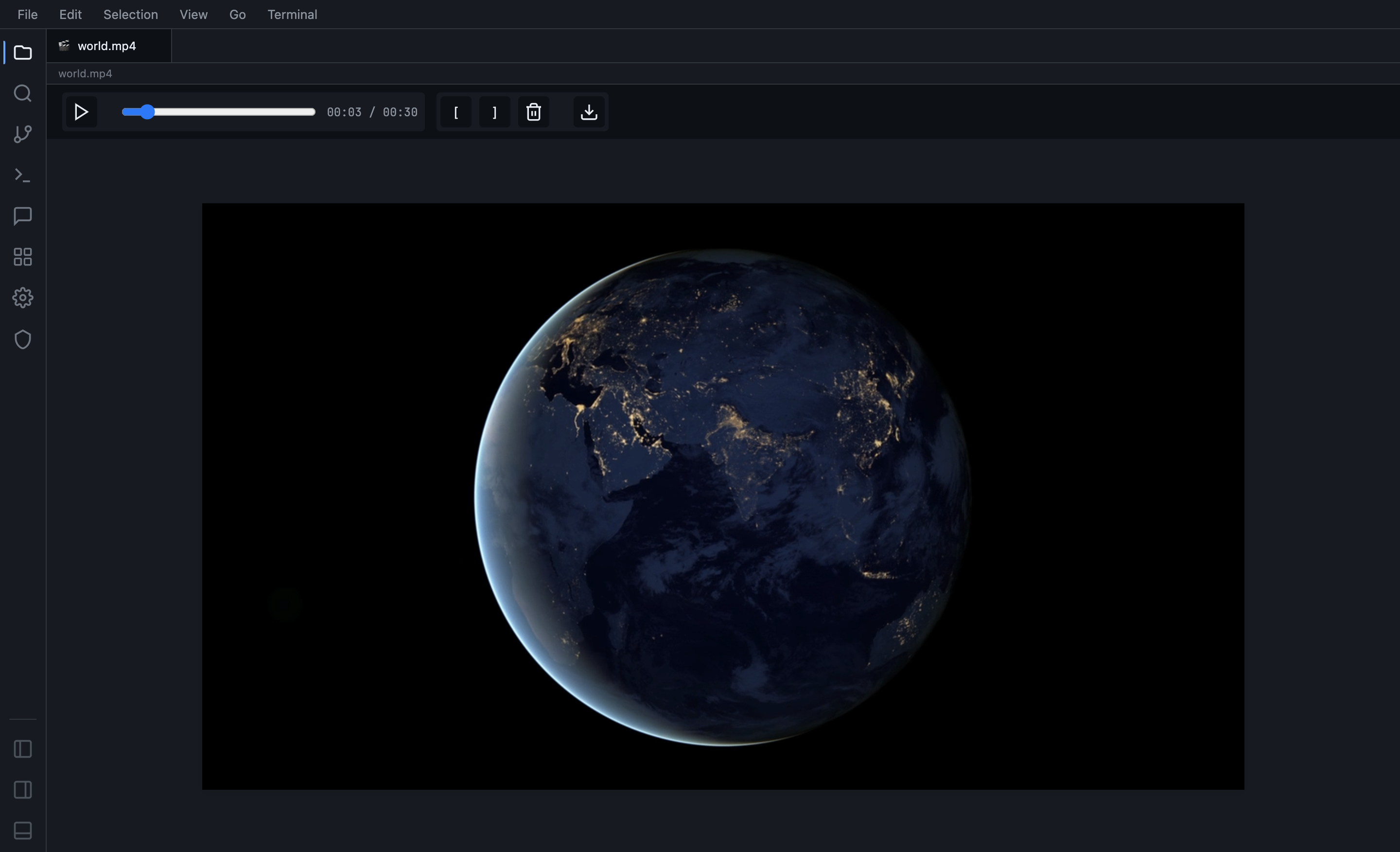Open the terminal prompt sidebar icon
Image resolution: width=1400 pixels, height=852 pixels.
tap(23, 175)
